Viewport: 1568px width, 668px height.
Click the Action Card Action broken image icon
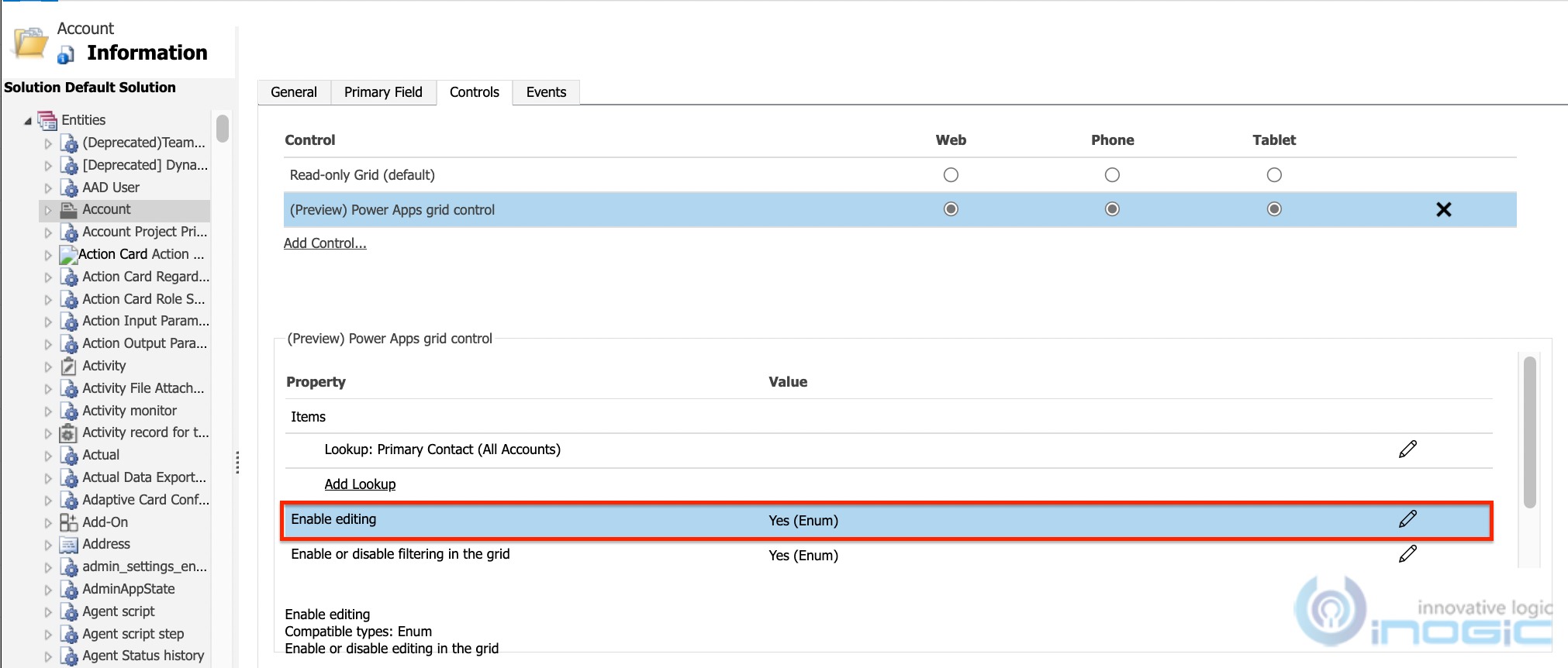tap(68, 254)
